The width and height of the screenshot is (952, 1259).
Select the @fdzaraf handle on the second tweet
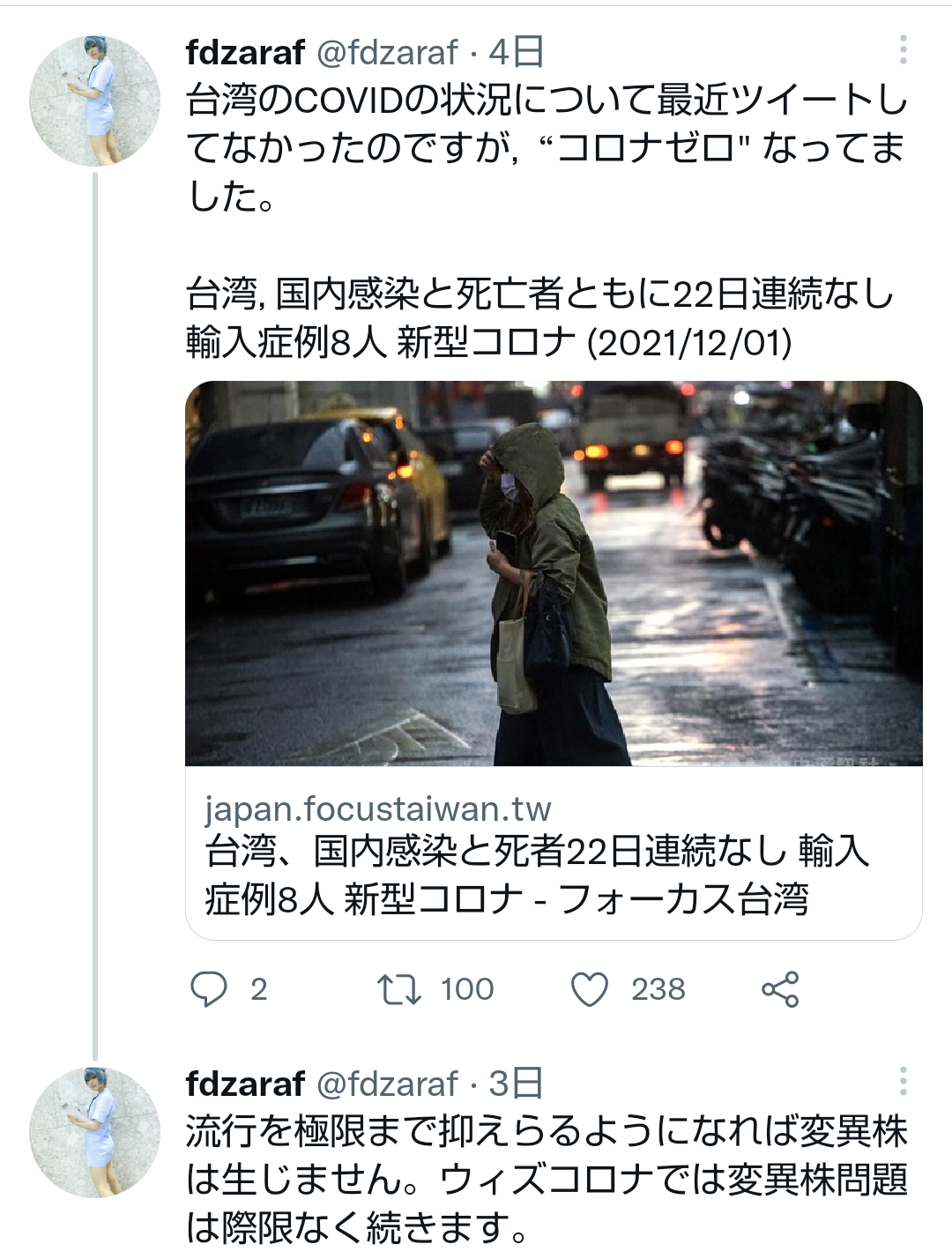click(387, 1084)
